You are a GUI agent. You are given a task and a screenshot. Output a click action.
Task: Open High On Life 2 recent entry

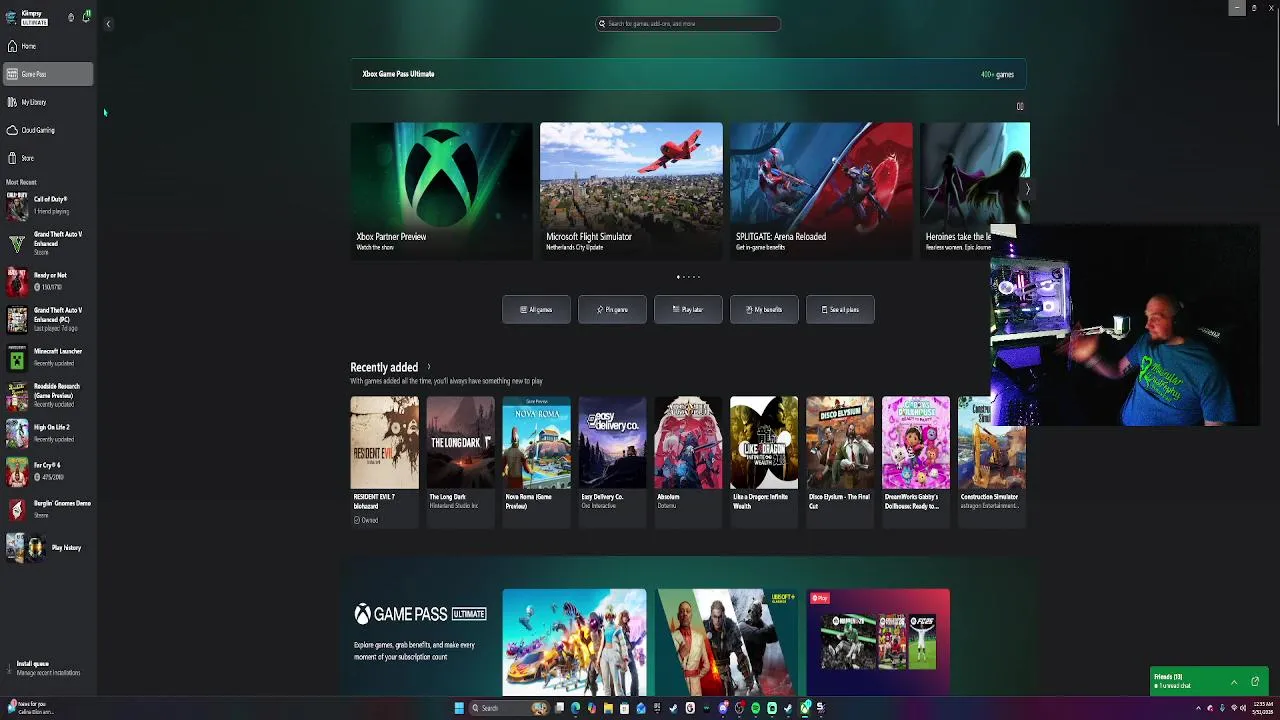(48, 433)
